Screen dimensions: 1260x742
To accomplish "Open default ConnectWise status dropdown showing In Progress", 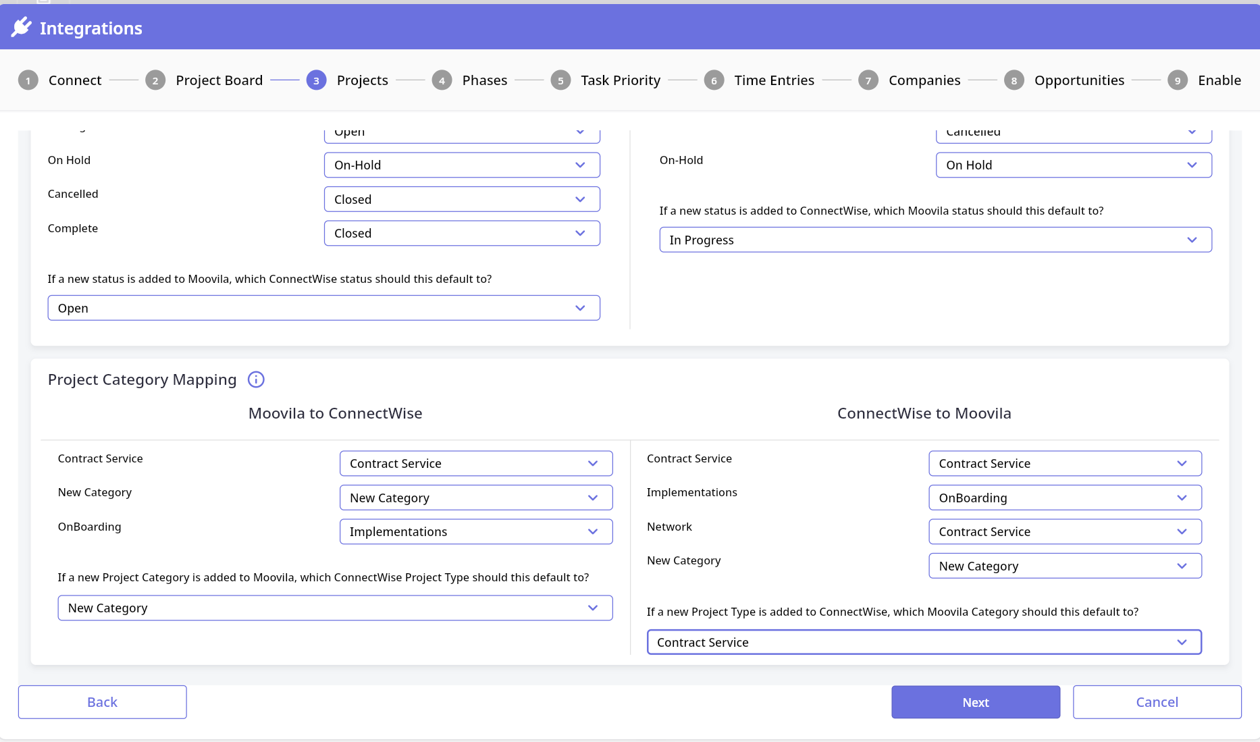I will pyautogui.click(x=935, y=240).
